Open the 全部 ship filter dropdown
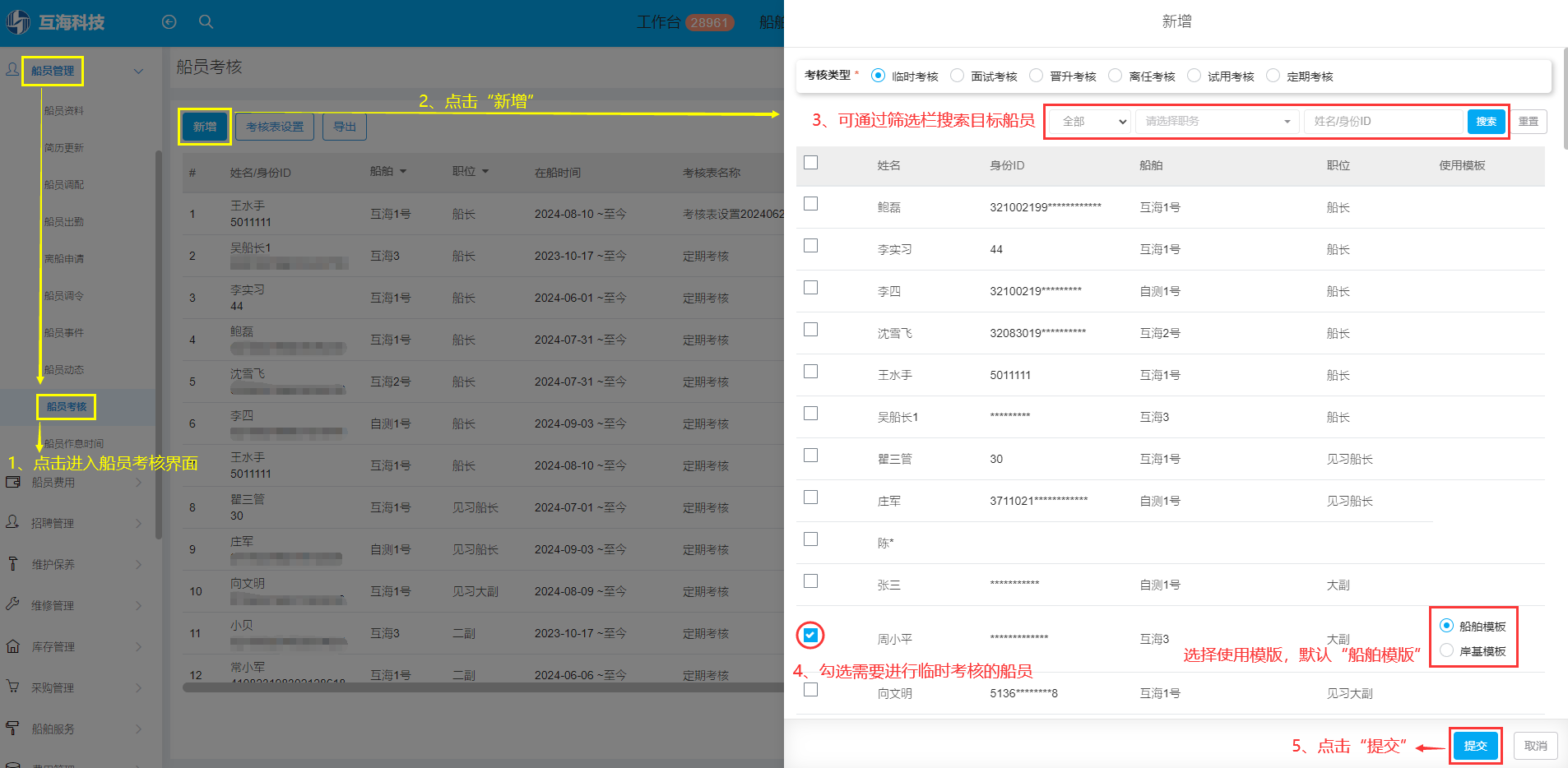This screenshot has width=1568, height=768. [x=1091, y=122]
